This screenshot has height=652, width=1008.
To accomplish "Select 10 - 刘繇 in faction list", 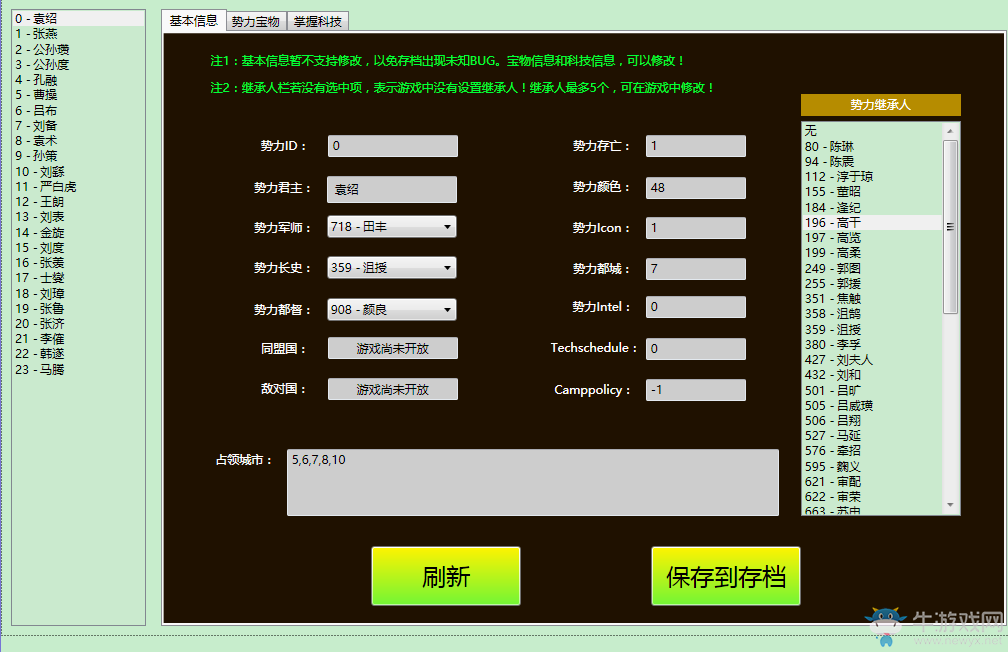I will (x=78, y=172).
